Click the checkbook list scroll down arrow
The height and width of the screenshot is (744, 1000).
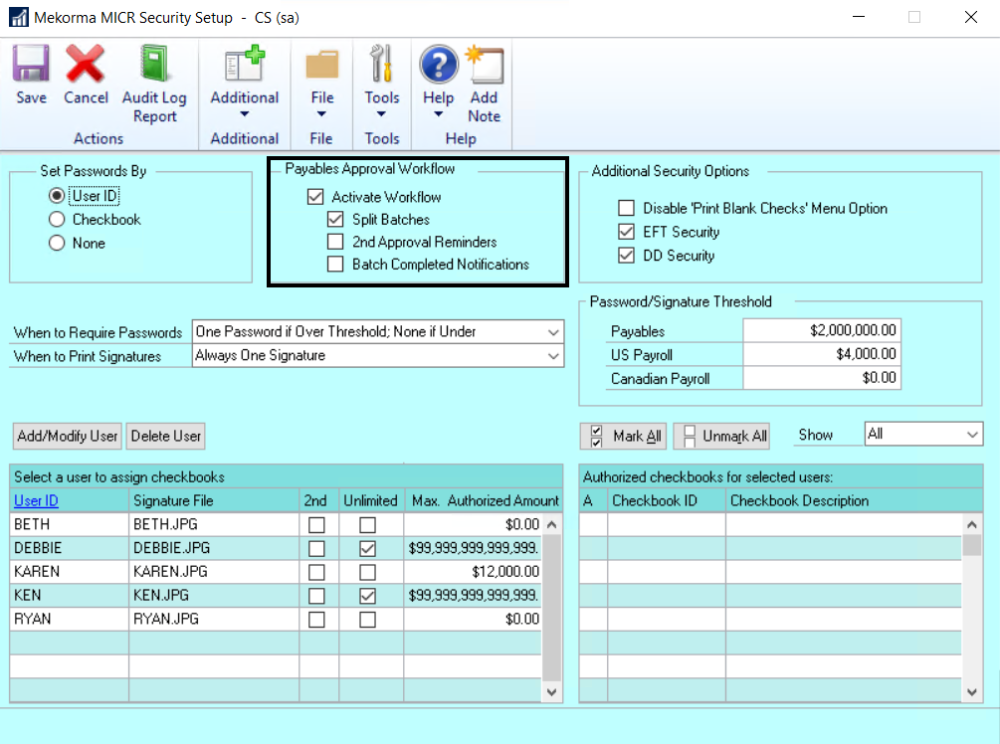[x=972, y=692]
